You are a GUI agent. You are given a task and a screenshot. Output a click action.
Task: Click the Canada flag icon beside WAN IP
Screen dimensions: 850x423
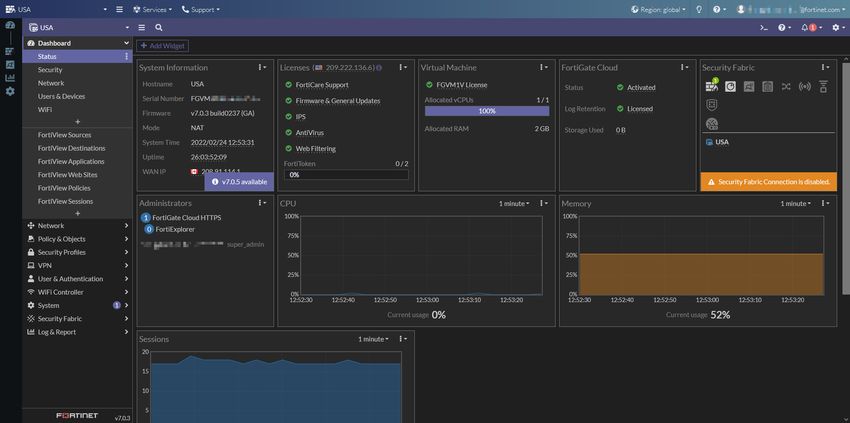[194, 171]
